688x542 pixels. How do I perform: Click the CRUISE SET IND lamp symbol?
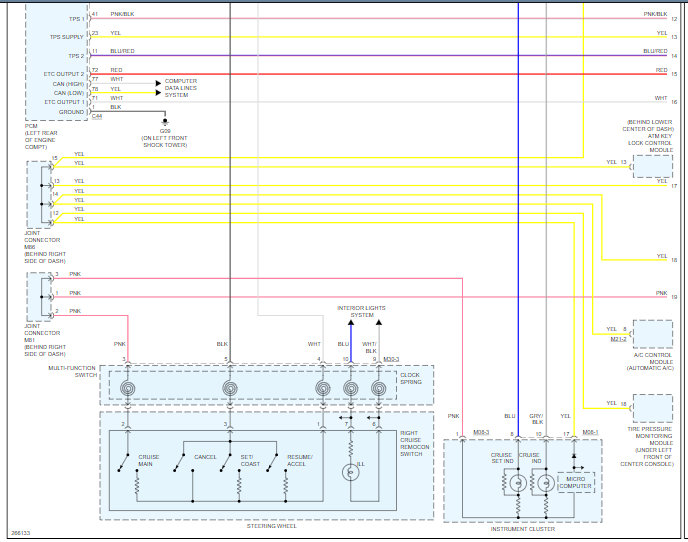[x=518, y=483]
